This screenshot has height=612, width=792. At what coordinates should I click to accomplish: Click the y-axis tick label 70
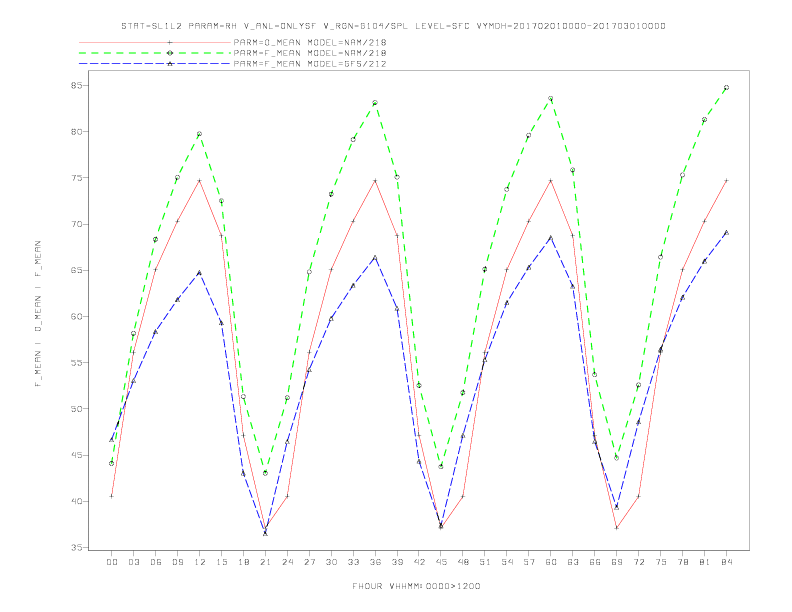coord(76,224)
